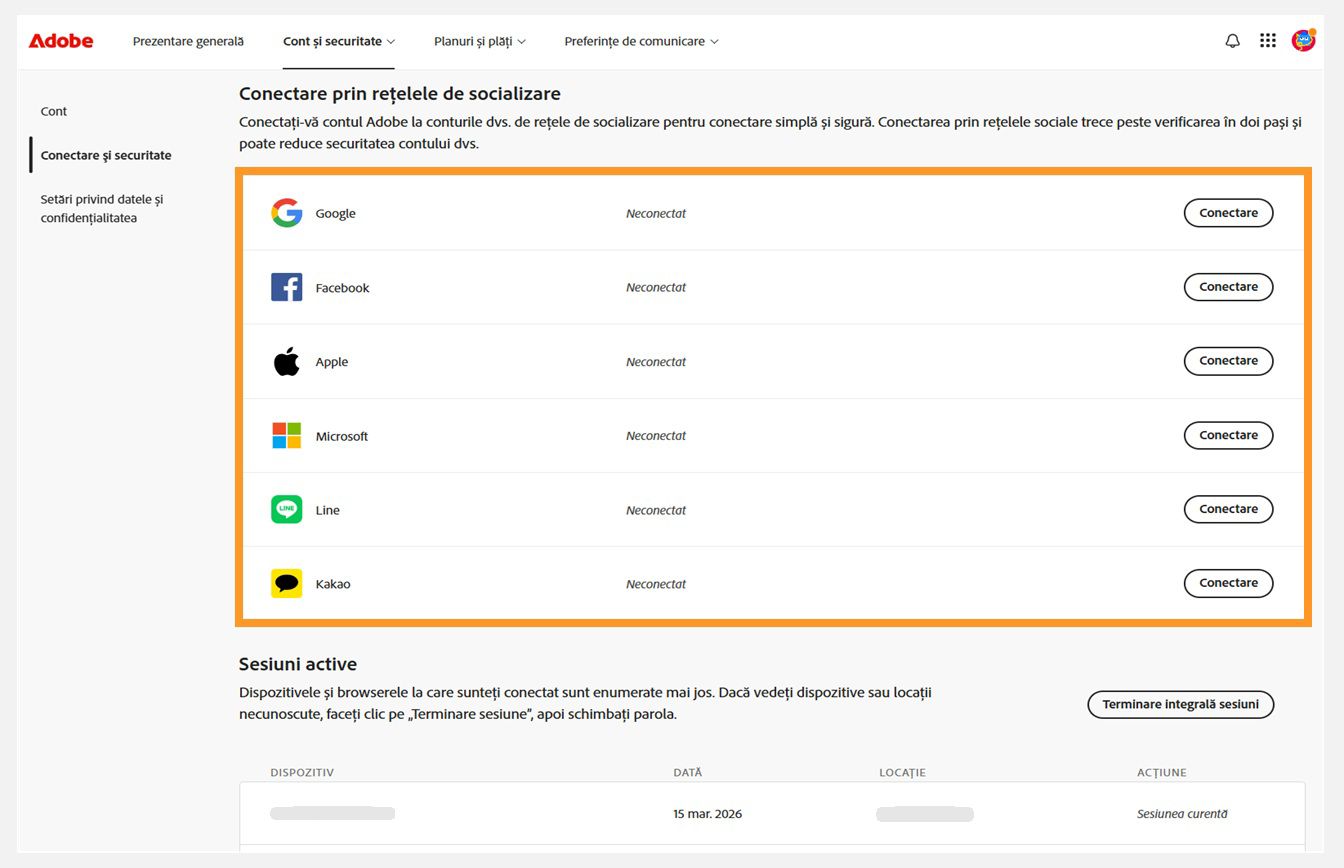Click the Sesiuni active heading
This screenshot has height=868, width=1344.
tap(298, 664)
